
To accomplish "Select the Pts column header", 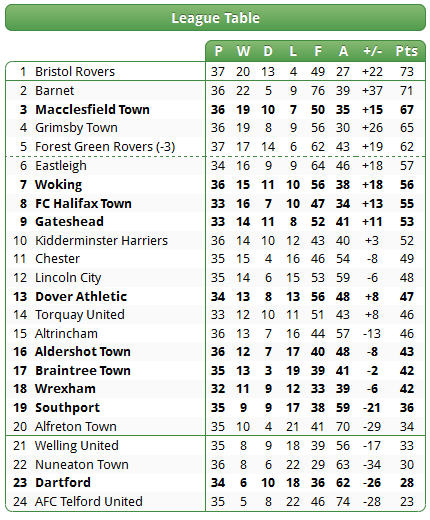I will 406,51.
